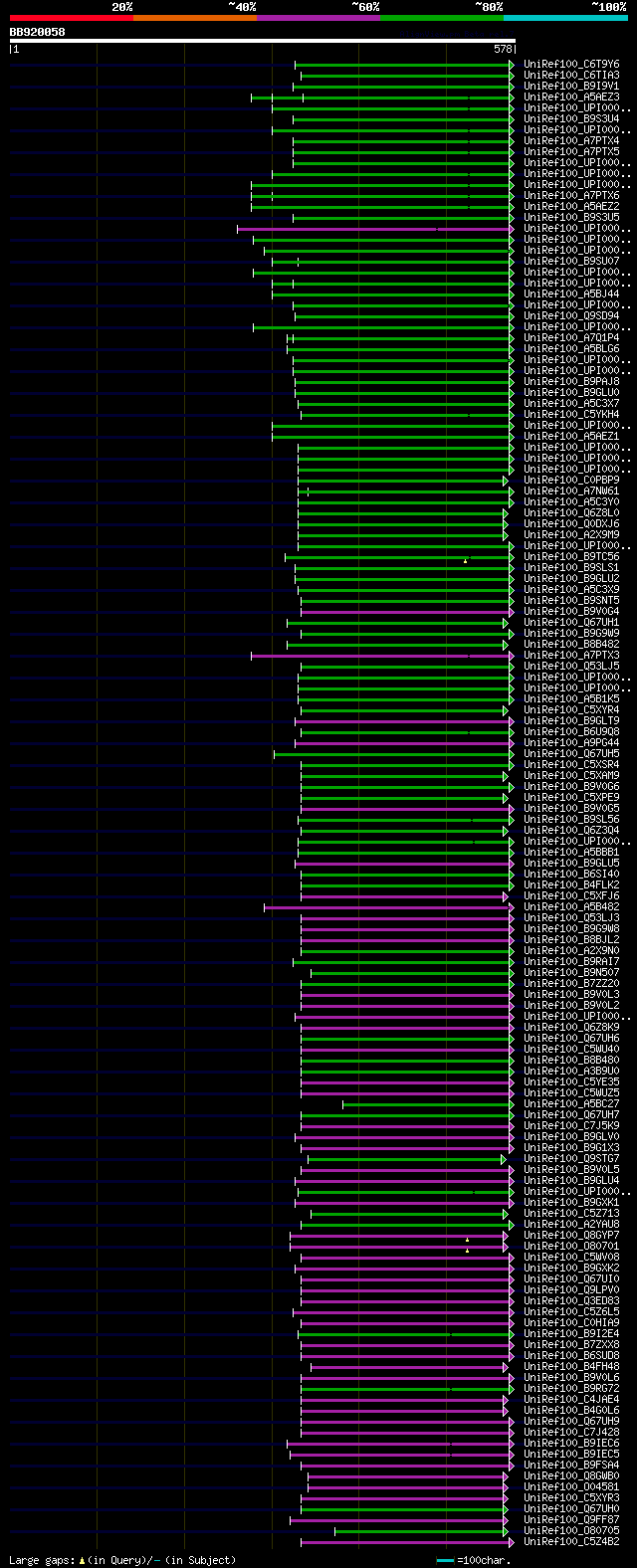Select the UniRef100_B9PAJ8 label

click(572, 382)
